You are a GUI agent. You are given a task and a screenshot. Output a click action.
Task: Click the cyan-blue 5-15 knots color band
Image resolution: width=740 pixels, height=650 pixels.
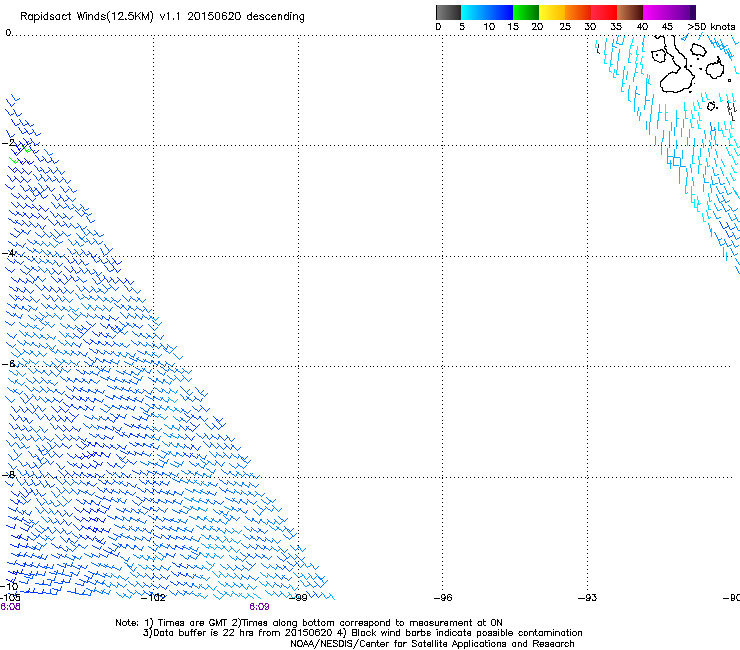pyautogui.click(x=487, y=12)
